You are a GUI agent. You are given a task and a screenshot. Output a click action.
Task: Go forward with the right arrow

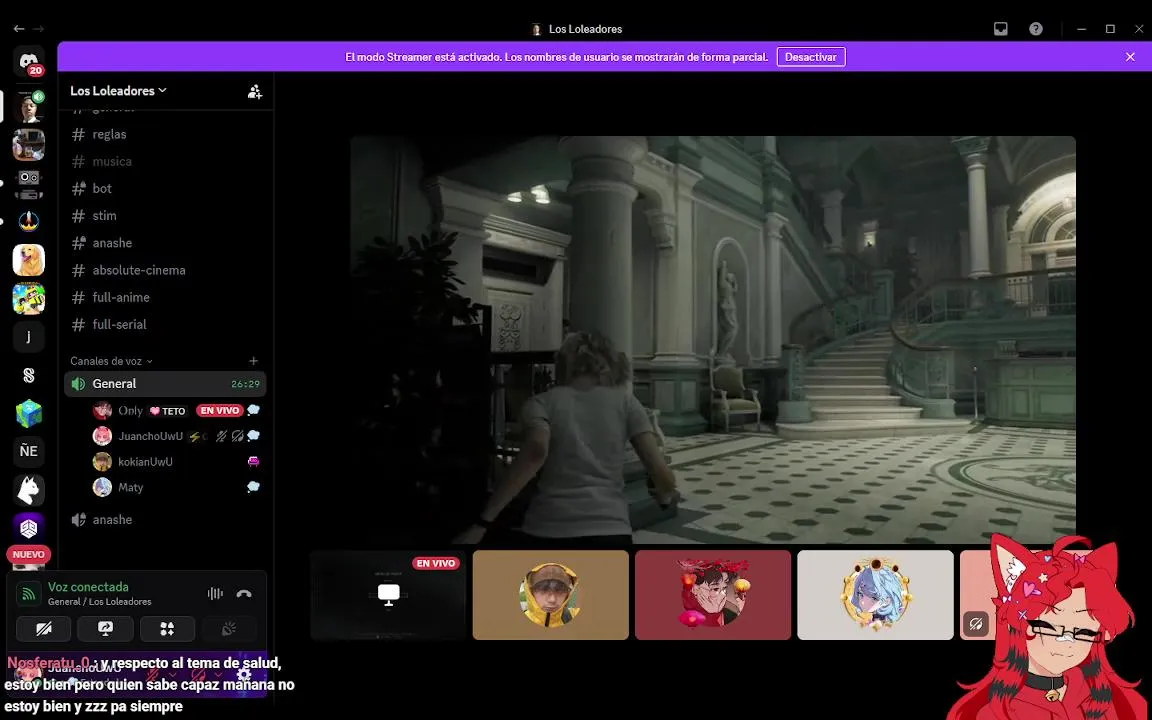tap(38, 29)
